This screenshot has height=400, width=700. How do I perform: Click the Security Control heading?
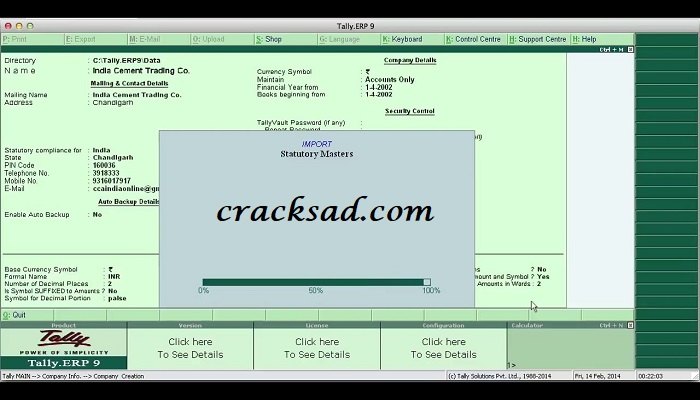pyautogui.click(x=410, y=111)
